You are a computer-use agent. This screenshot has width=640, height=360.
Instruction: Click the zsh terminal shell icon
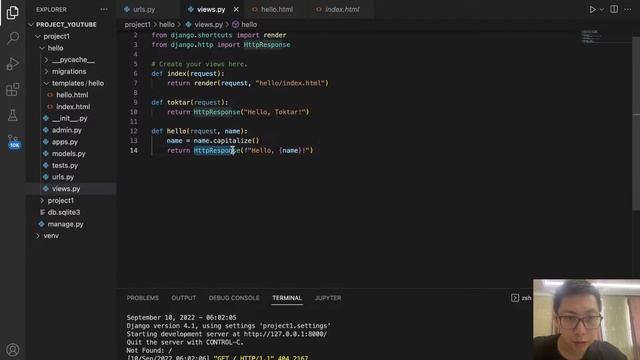(x=515, y=298)
